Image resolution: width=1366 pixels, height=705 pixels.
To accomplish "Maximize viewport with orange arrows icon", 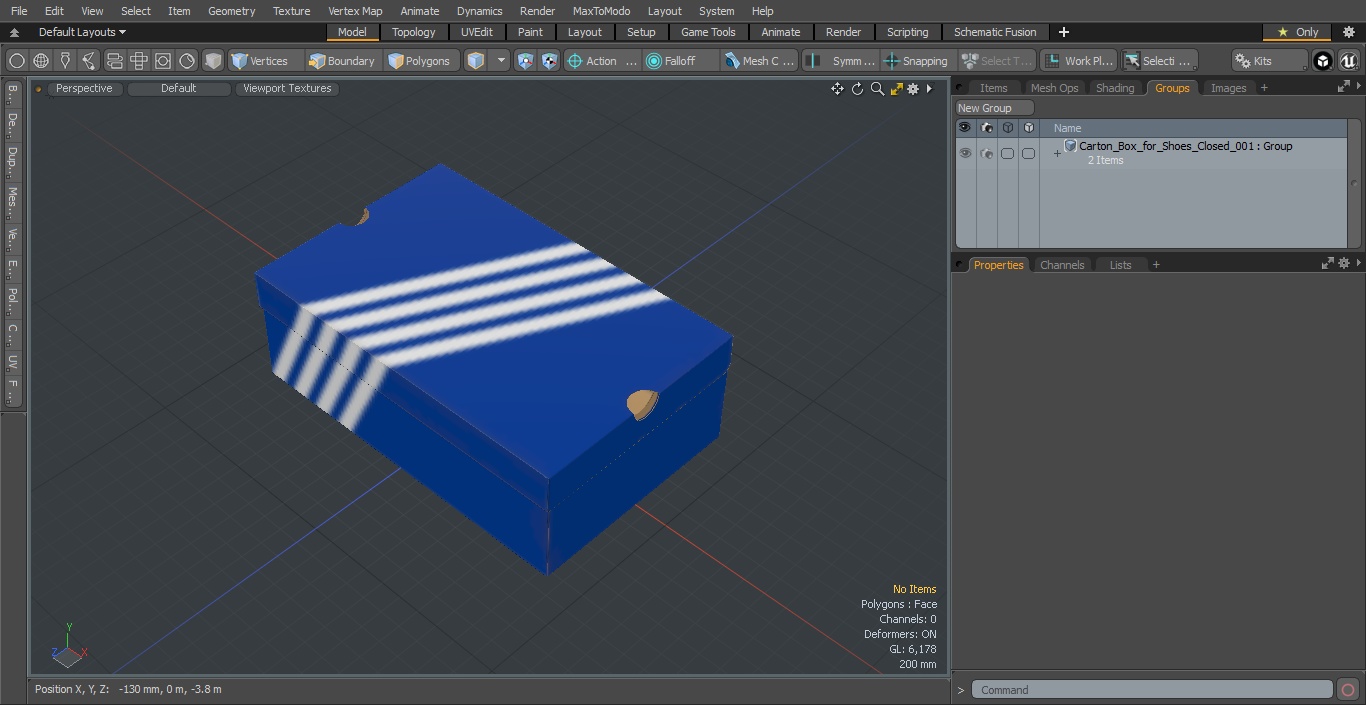I will (896, 89).
